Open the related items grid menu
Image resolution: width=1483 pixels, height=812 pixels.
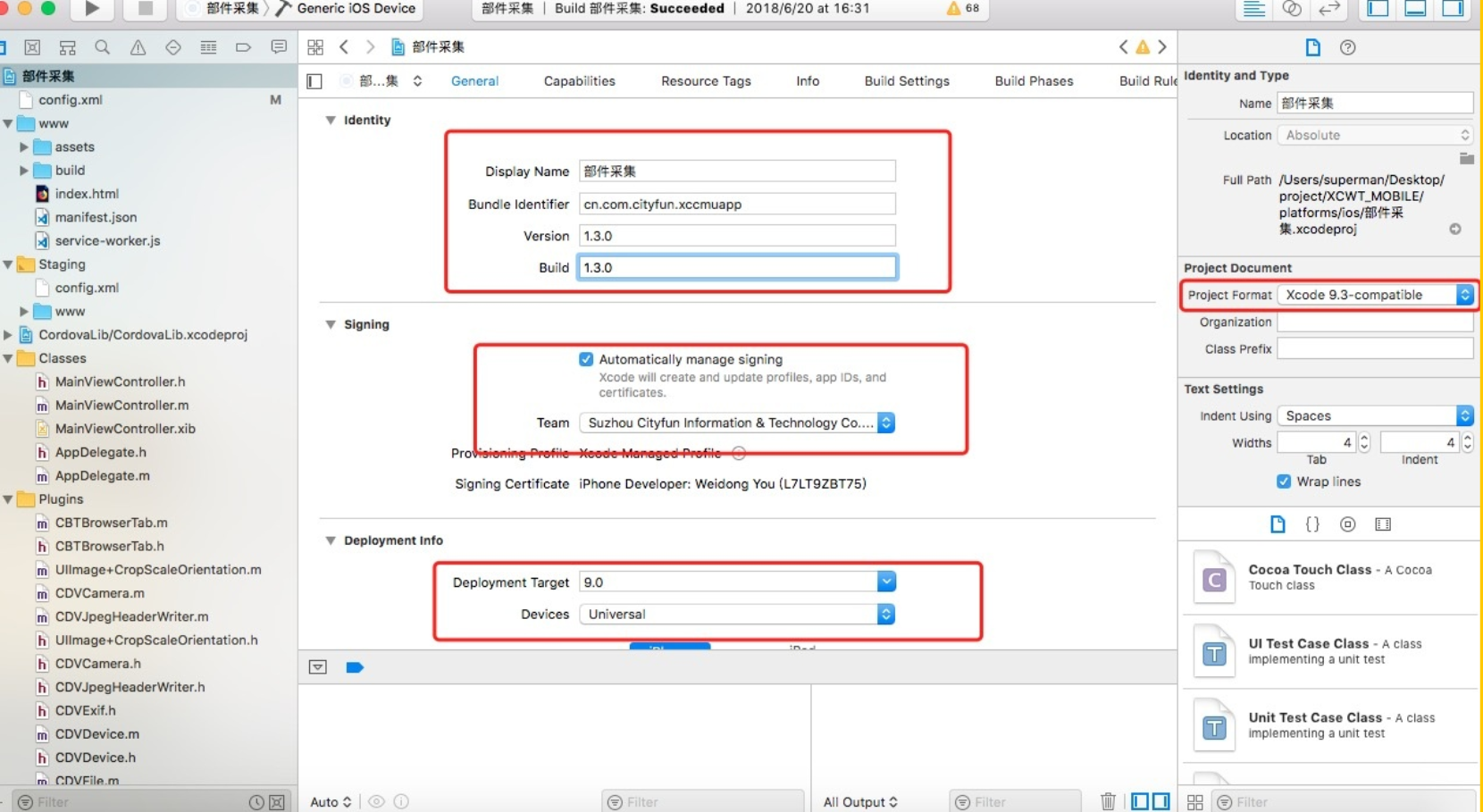click(315, 47)
